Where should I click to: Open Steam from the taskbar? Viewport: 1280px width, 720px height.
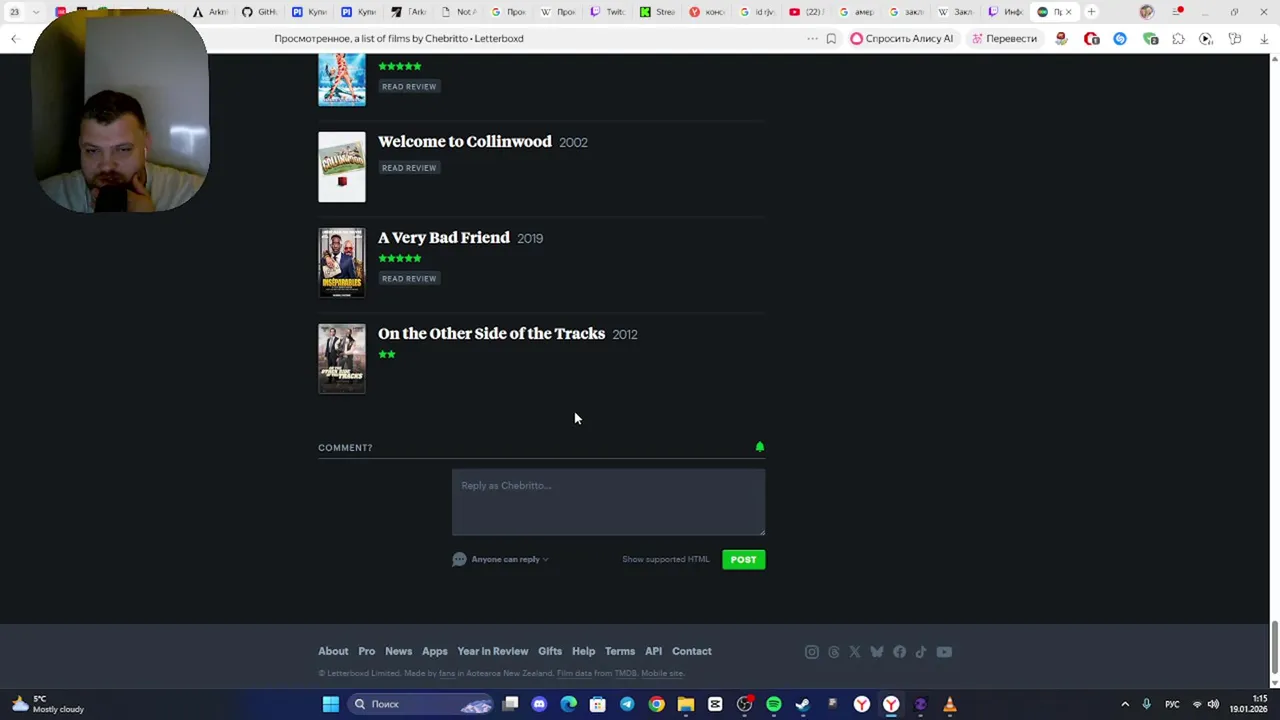point(803,704)
